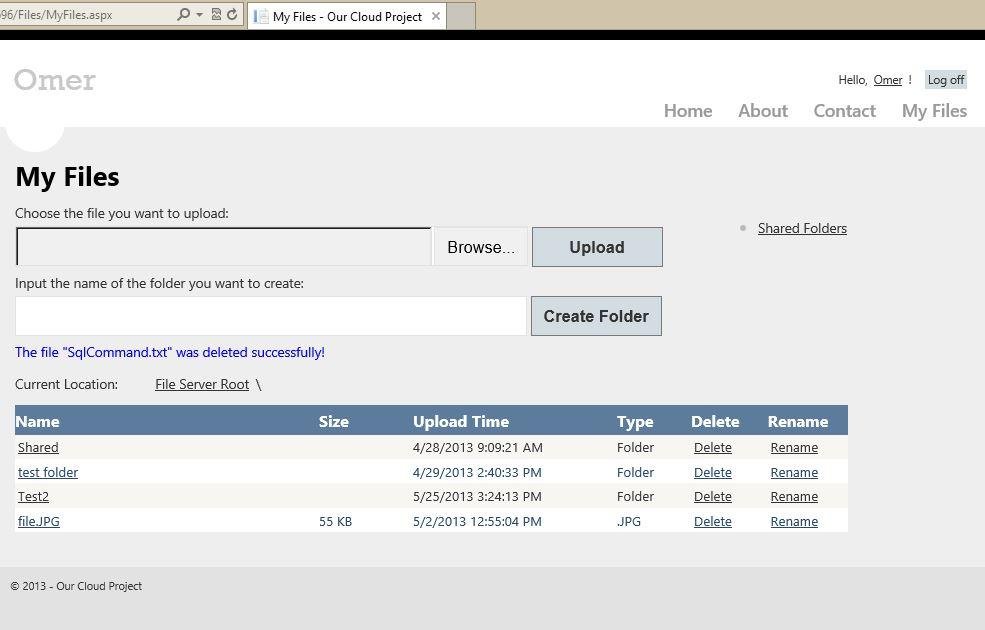Click Browse to choose a file
985x630 pixels.
pos(481,247)
